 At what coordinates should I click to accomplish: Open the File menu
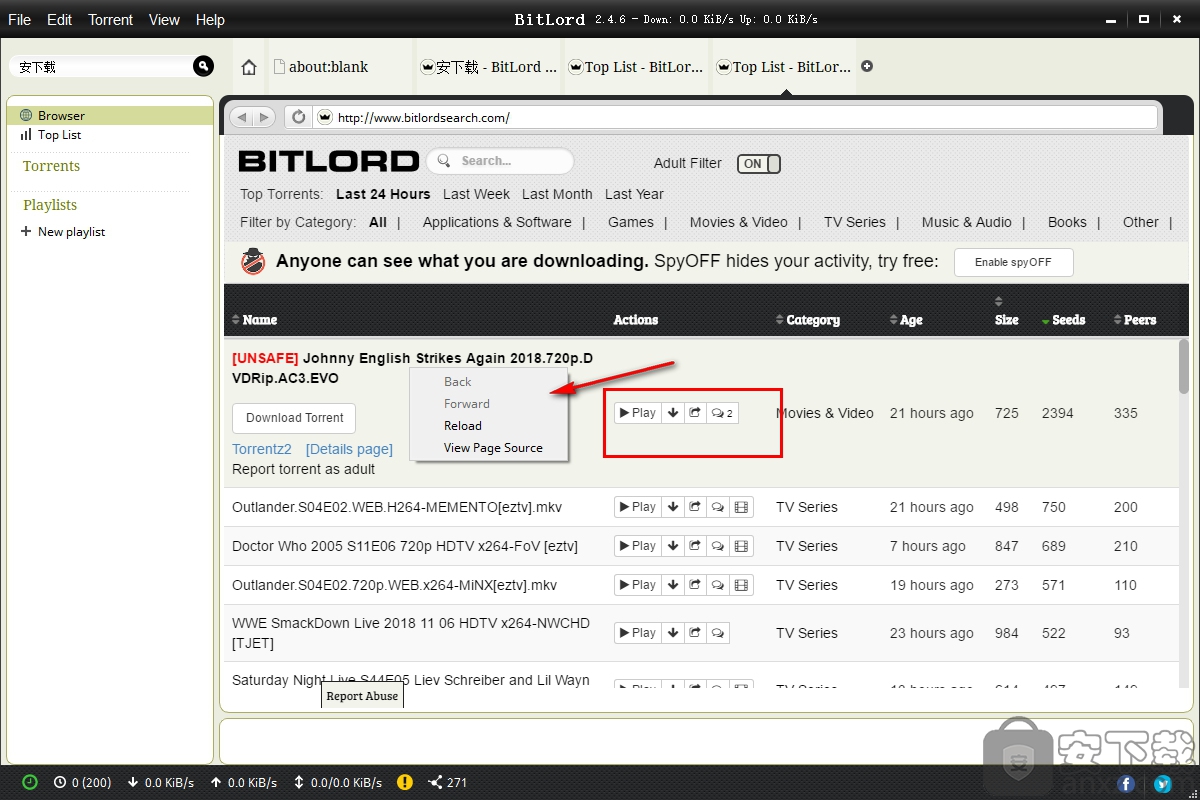coord(19,20)
